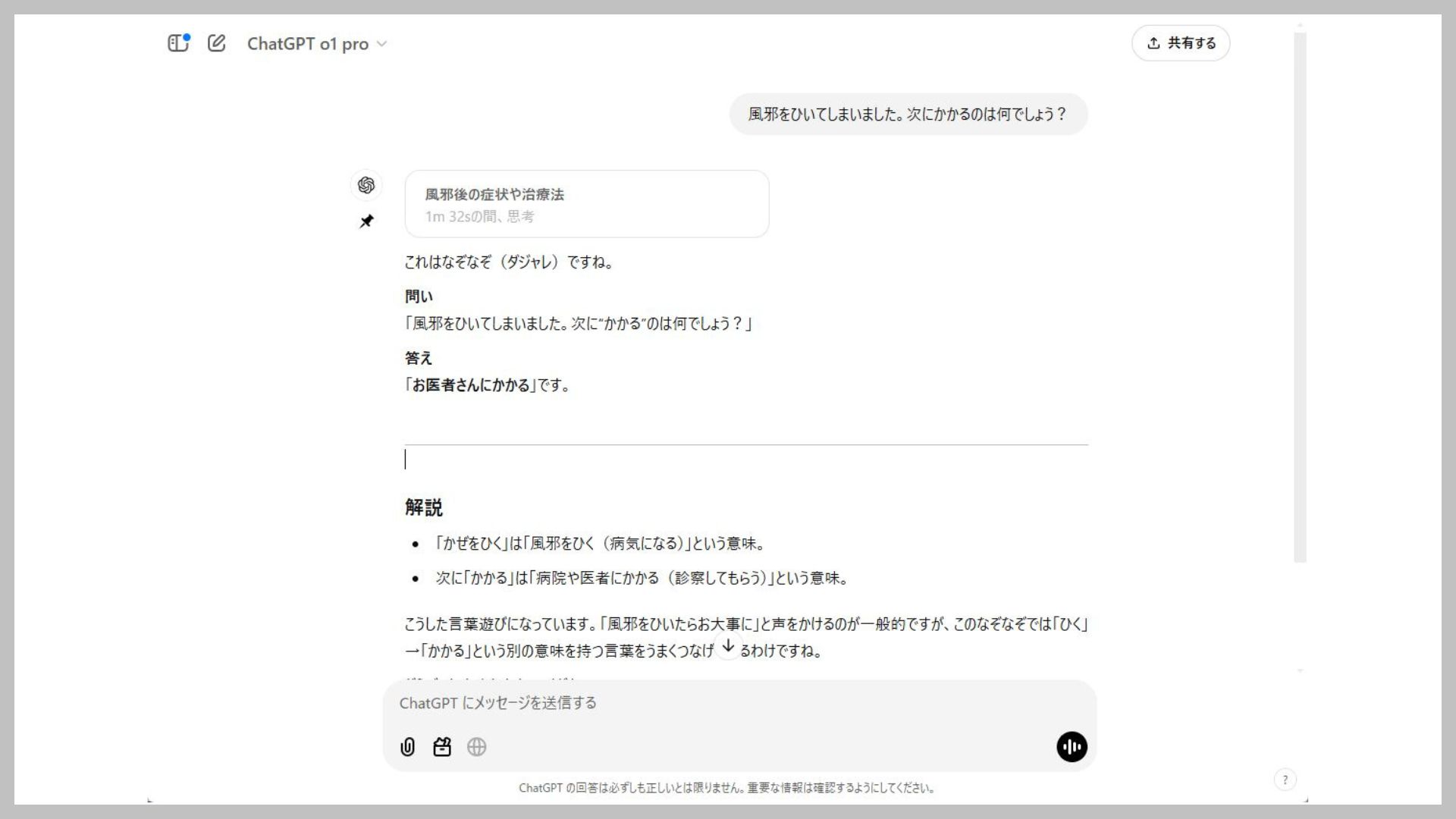
Task: Click the inline down-arrow icon in the explanation text
Action: 728,648
